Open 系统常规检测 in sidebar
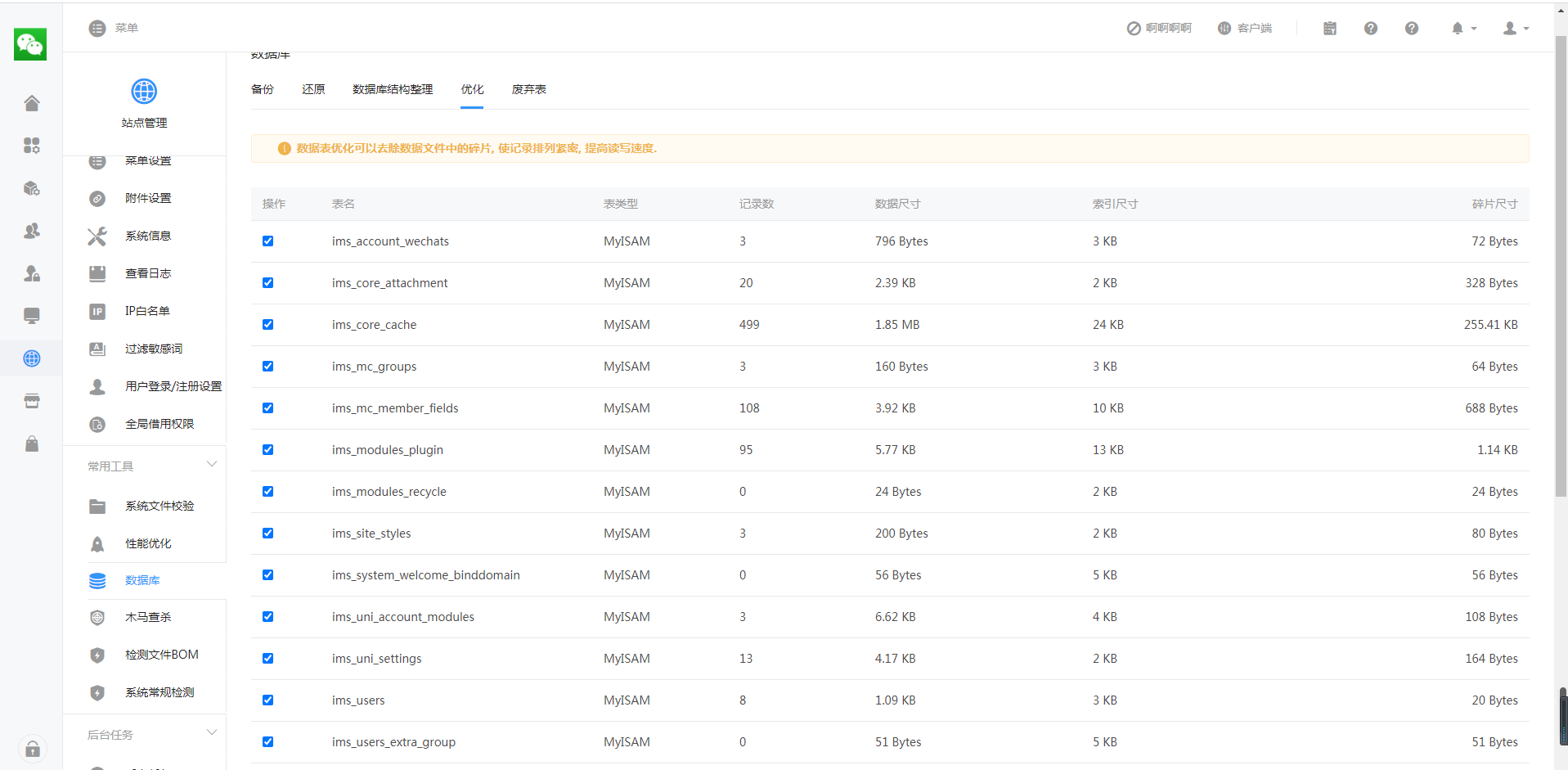The height and width of the screenshot is (770, 1568). [x=159, y=692]
